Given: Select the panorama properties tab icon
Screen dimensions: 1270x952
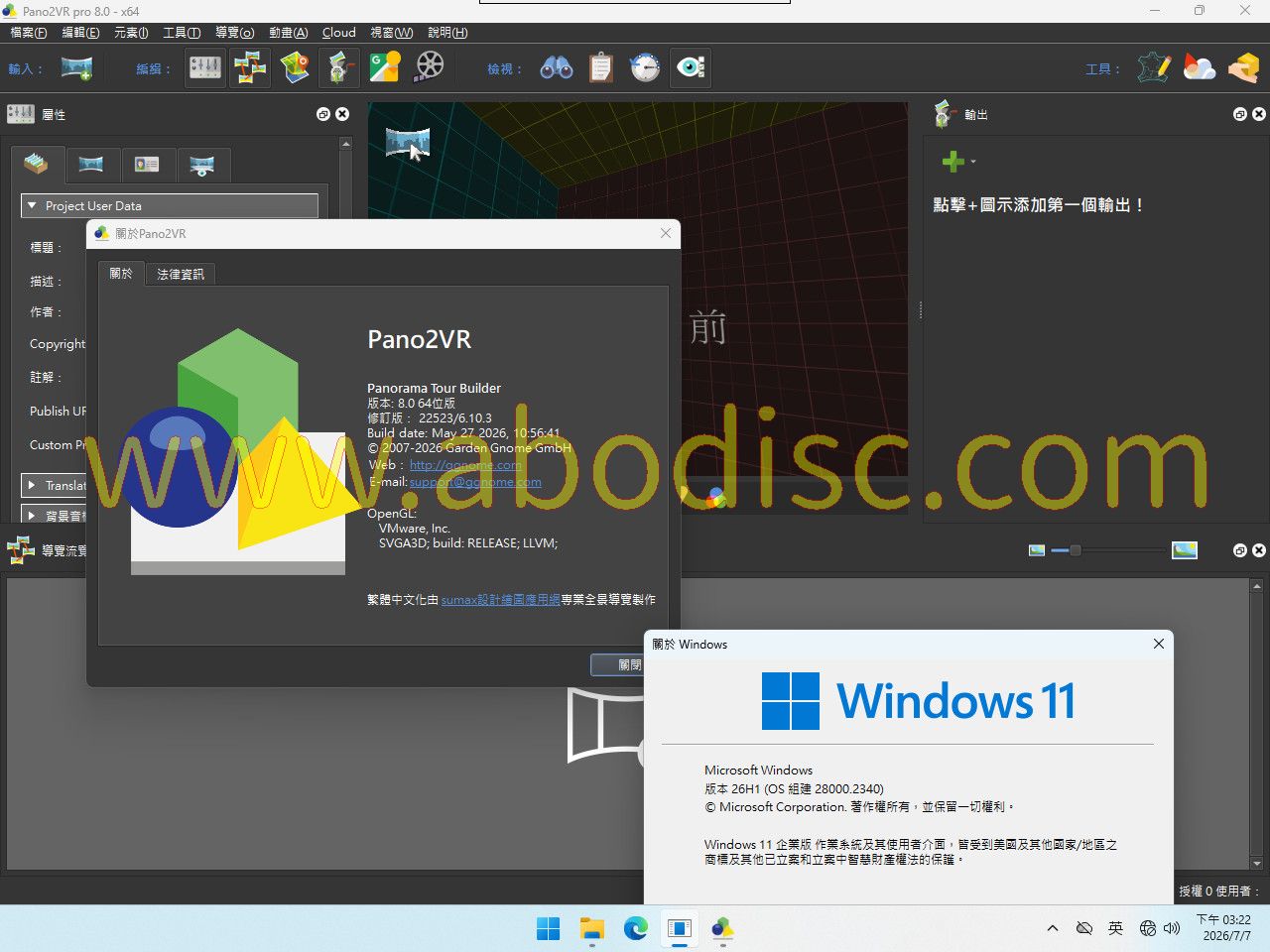Looking at the screenshot, I should click(x=91, y=165).
